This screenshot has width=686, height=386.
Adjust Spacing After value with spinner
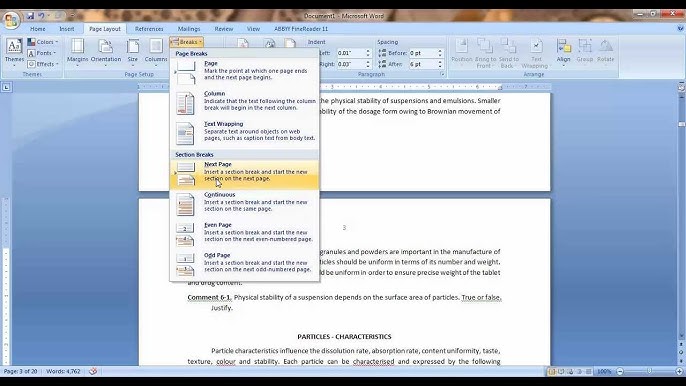440,64
